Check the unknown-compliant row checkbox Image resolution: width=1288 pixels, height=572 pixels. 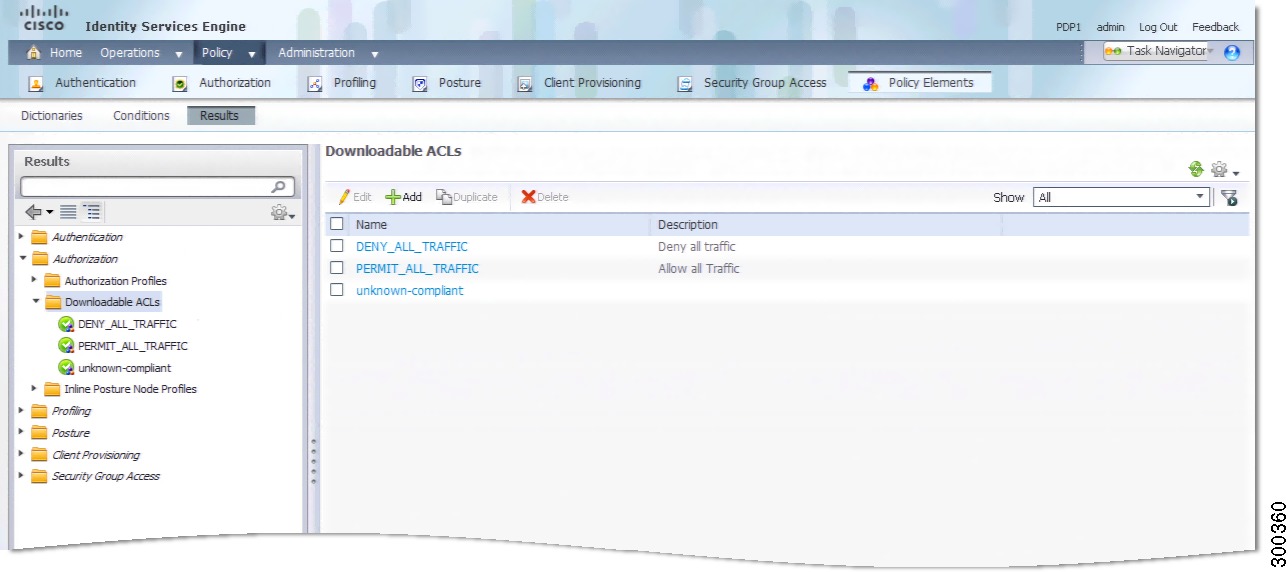[337, 290]
